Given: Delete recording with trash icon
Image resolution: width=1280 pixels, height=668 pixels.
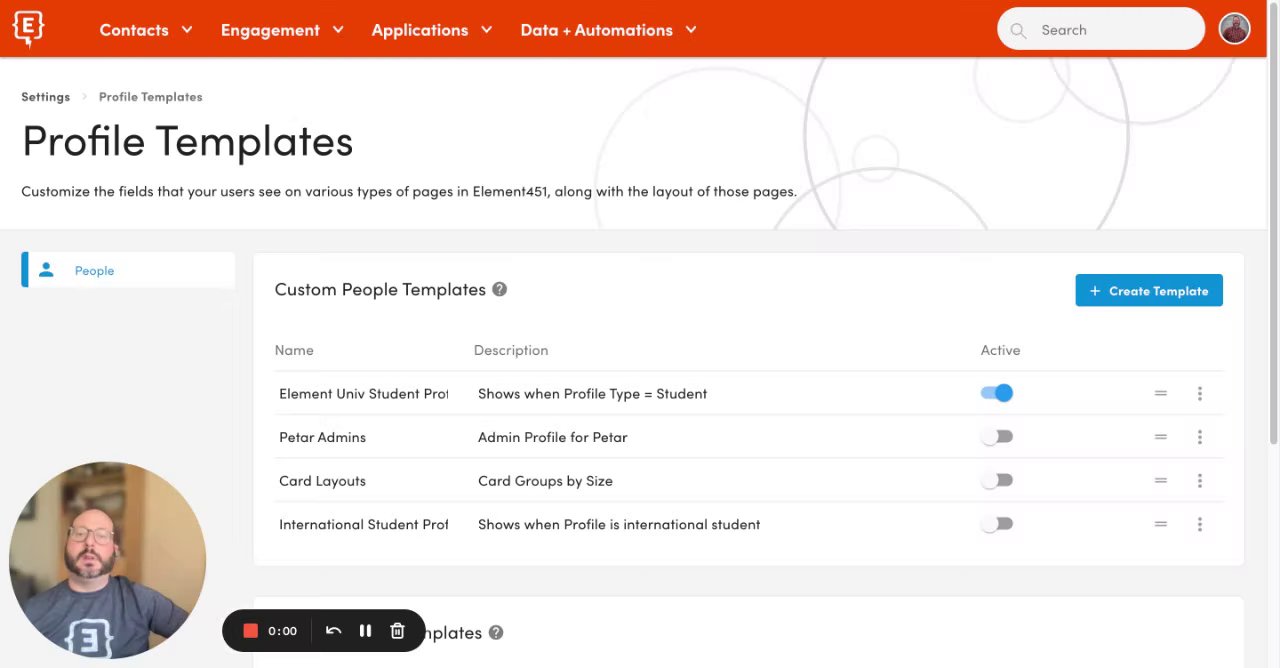Looking at the screenshot, I should (397, 631).
